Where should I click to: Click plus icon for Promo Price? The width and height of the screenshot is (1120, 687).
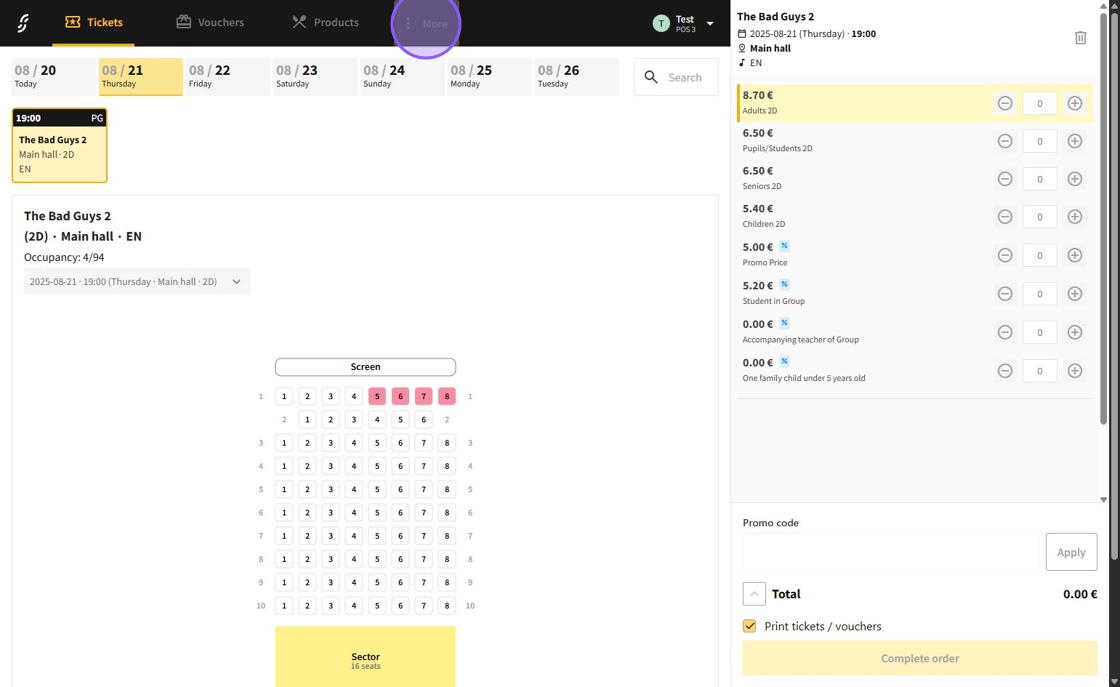[1075, 255]
